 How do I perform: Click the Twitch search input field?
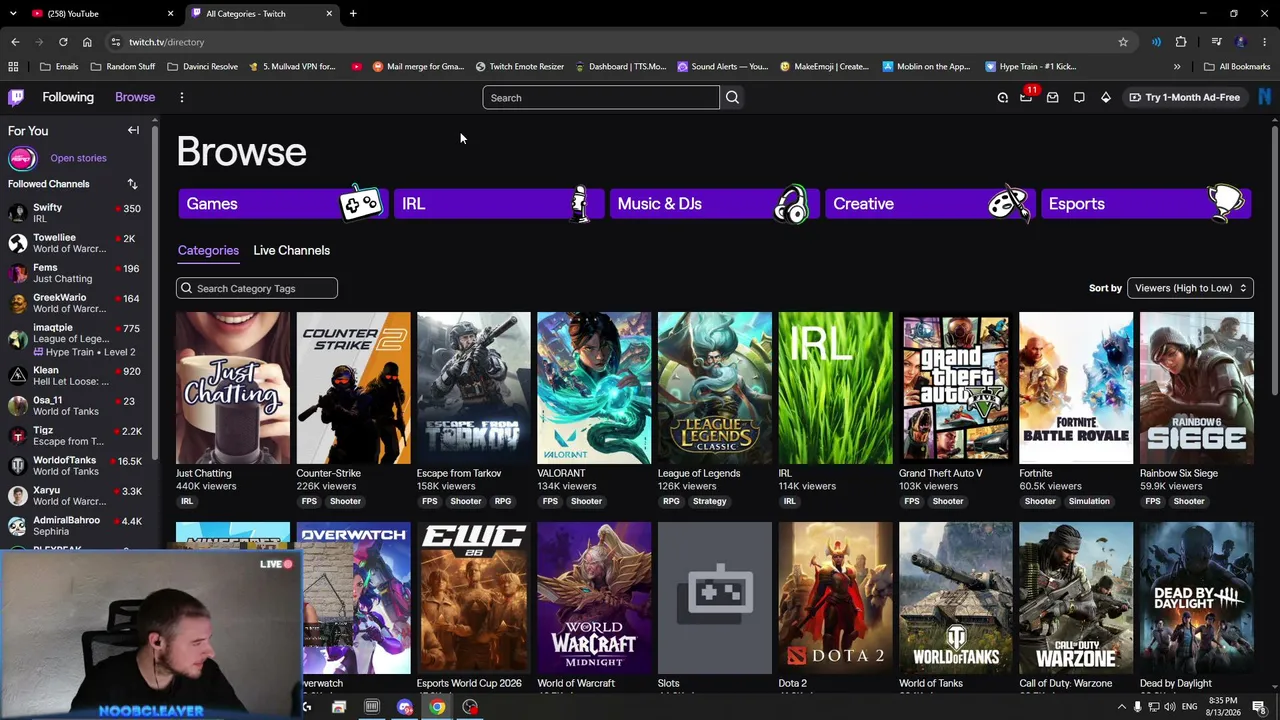600,97
